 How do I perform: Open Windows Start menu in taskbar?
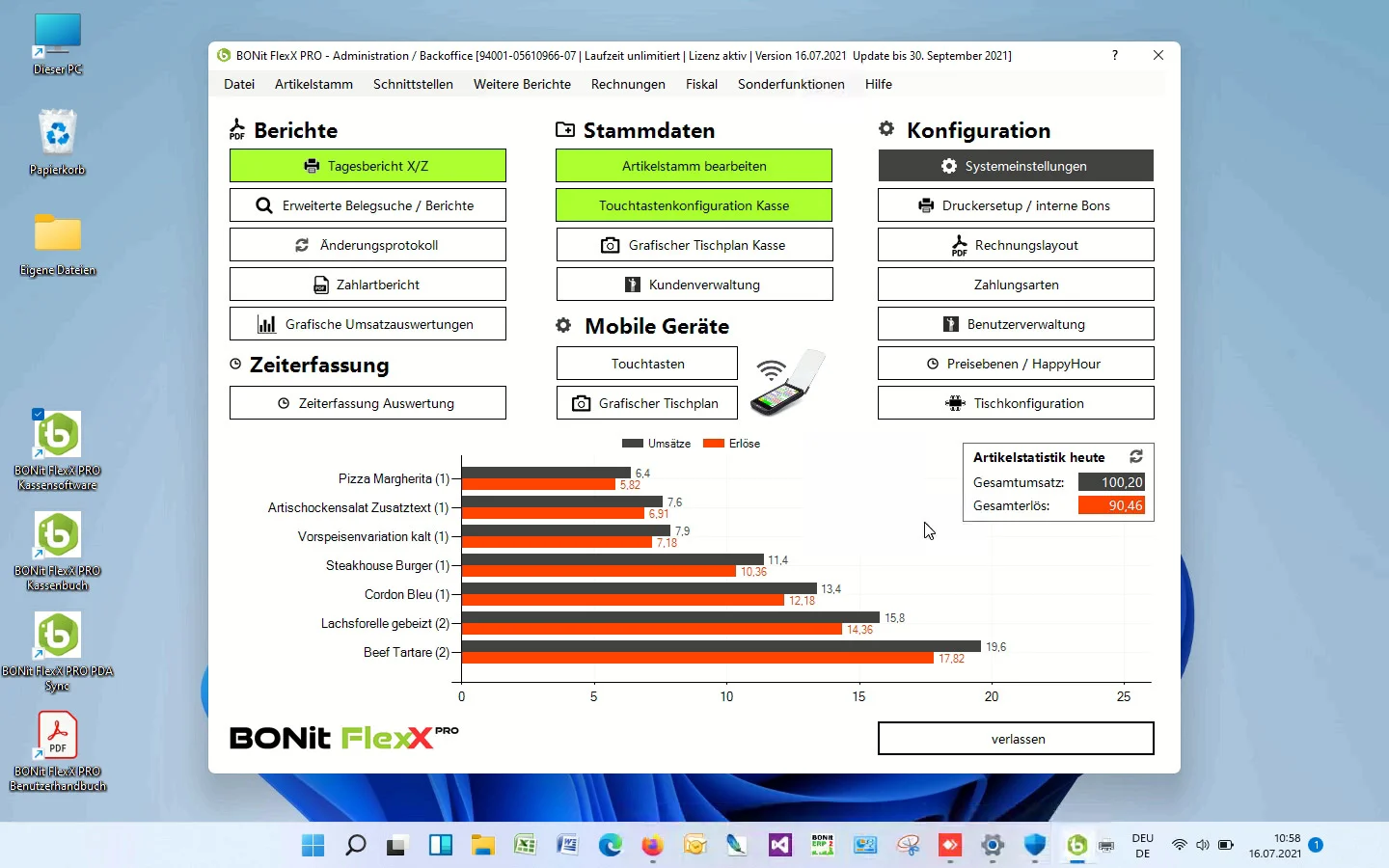coord(313,846)
